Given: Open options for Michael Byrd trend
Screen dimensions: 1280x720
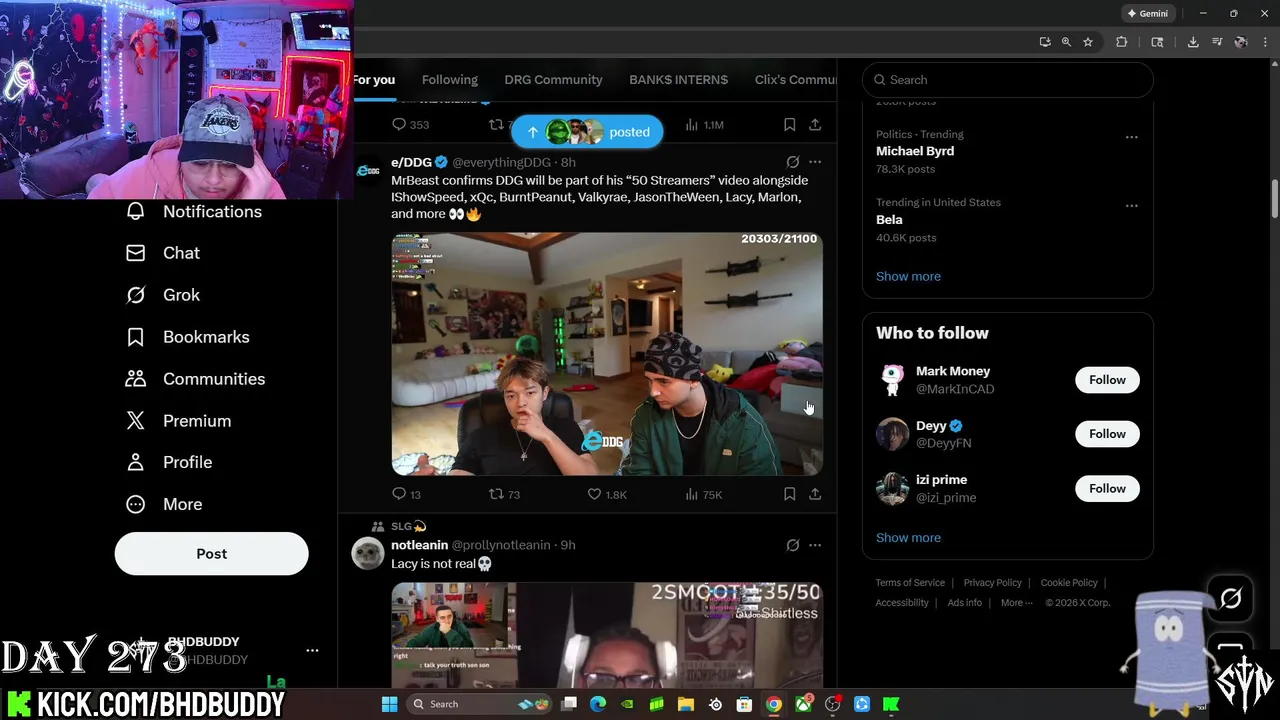Looking at the screenshot, I should (1131, 137).
